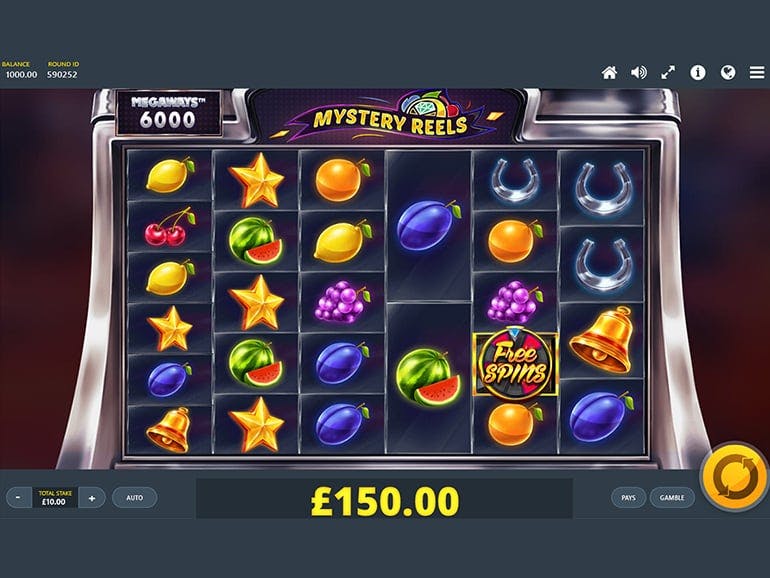
Task: Decrease total stake with minus button
Action: tap(18, 497)
